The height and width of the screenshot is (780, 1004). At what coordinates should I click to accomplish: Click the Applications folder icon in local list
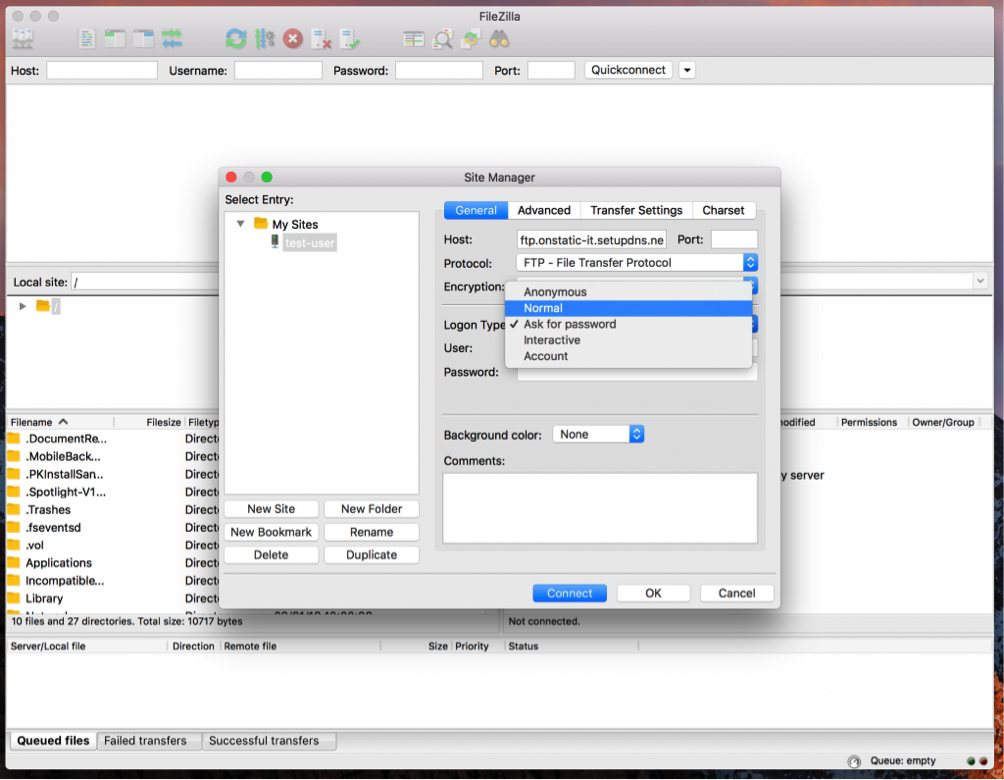click(13, 562)
